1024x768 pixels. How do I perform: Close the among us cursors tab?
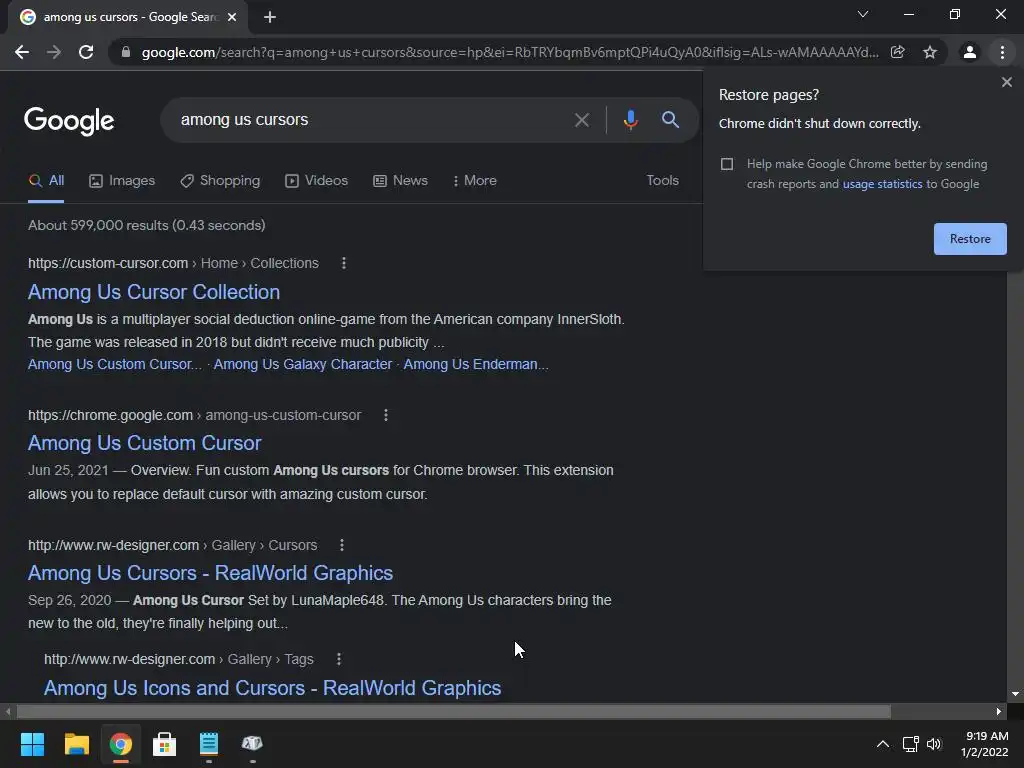[232, 17]
